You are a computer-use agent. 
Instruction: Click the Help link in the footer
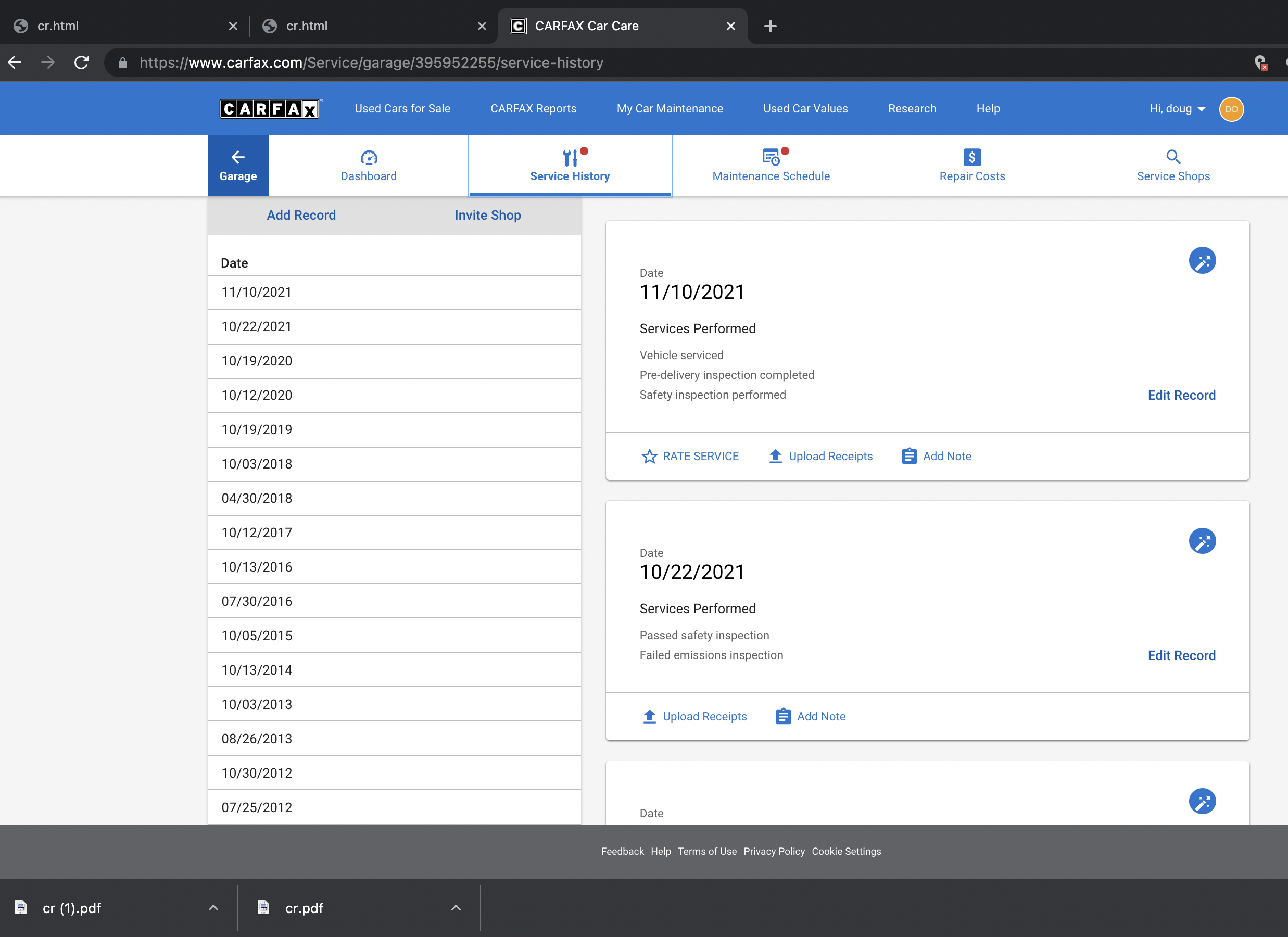[661, 851]
